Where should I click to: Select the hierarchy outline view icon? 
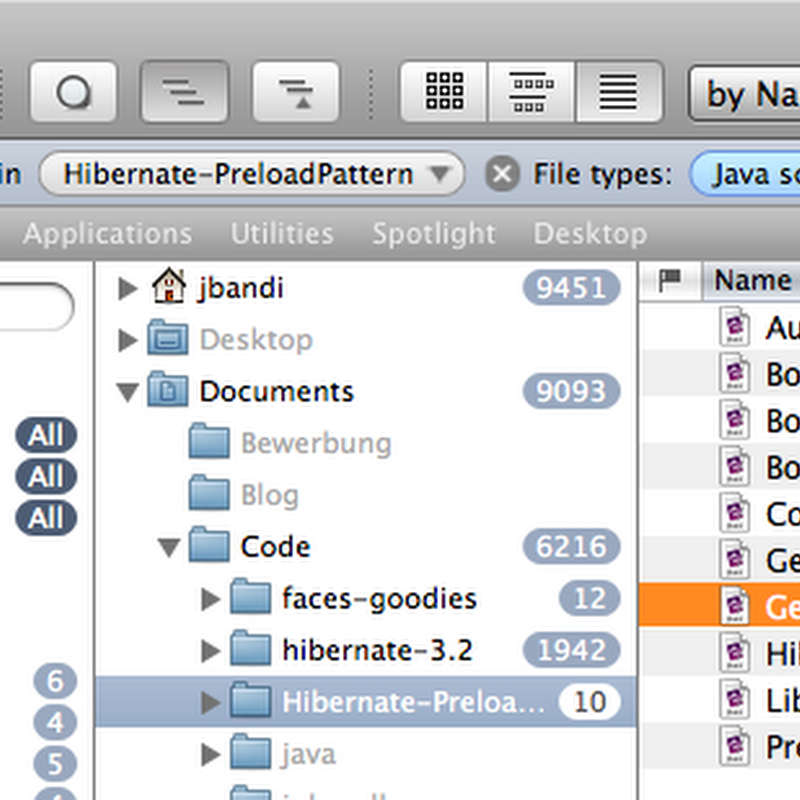point(185,92)
